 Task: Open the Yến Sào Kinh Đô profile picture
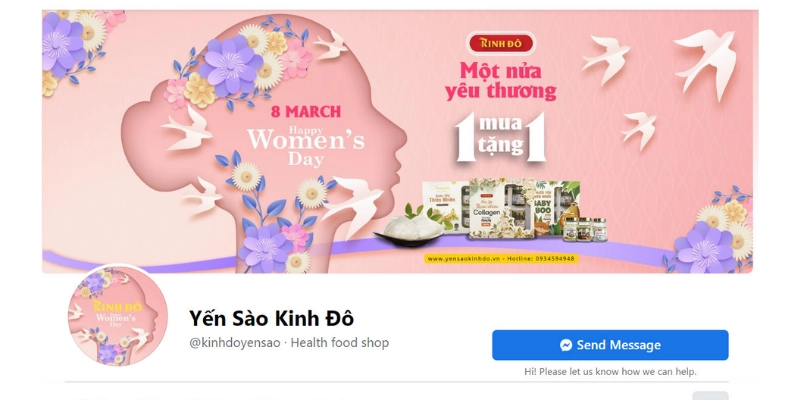click(118, 315)
